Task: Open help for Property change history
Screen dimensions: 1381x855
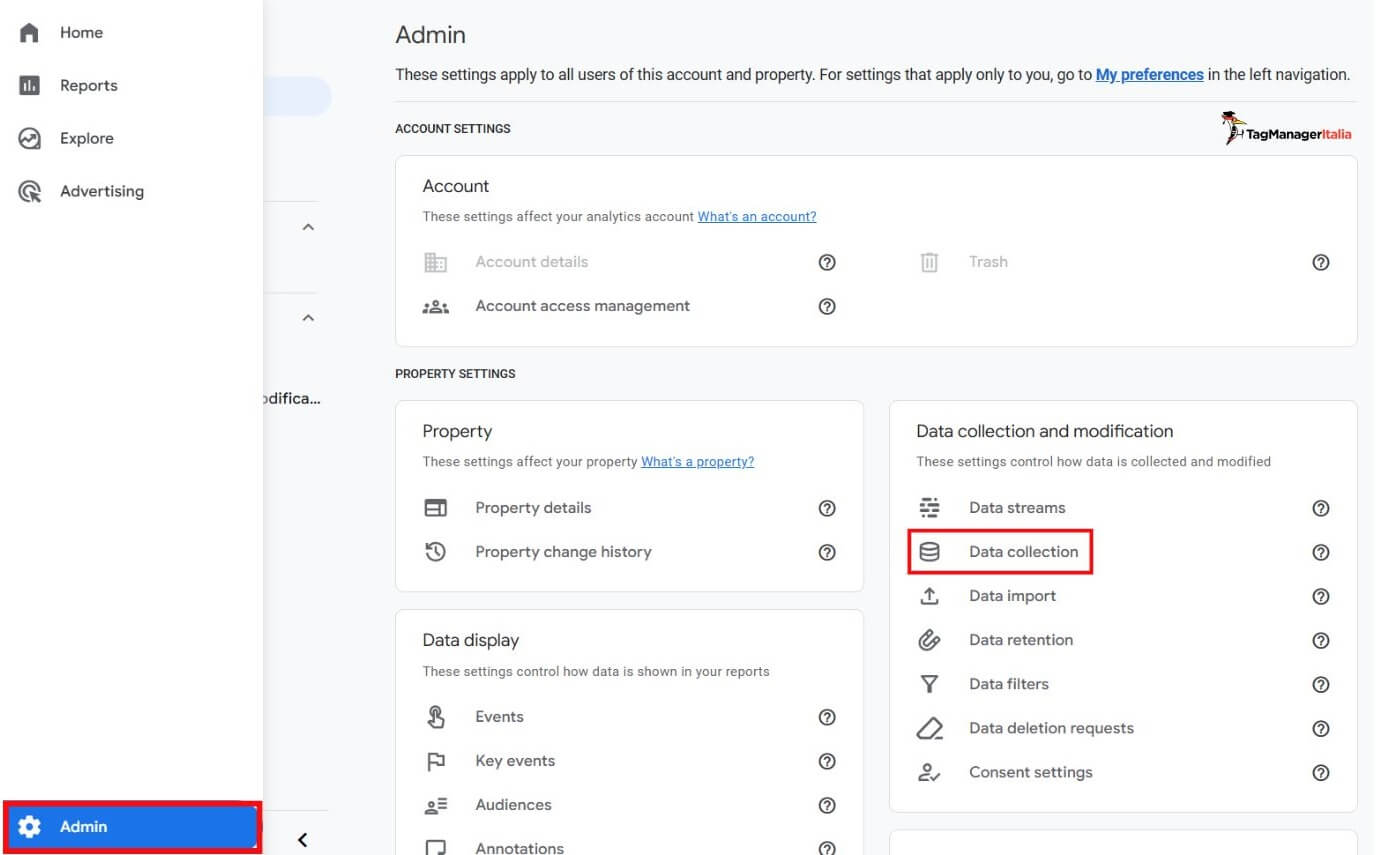Action: pos(827,552)
